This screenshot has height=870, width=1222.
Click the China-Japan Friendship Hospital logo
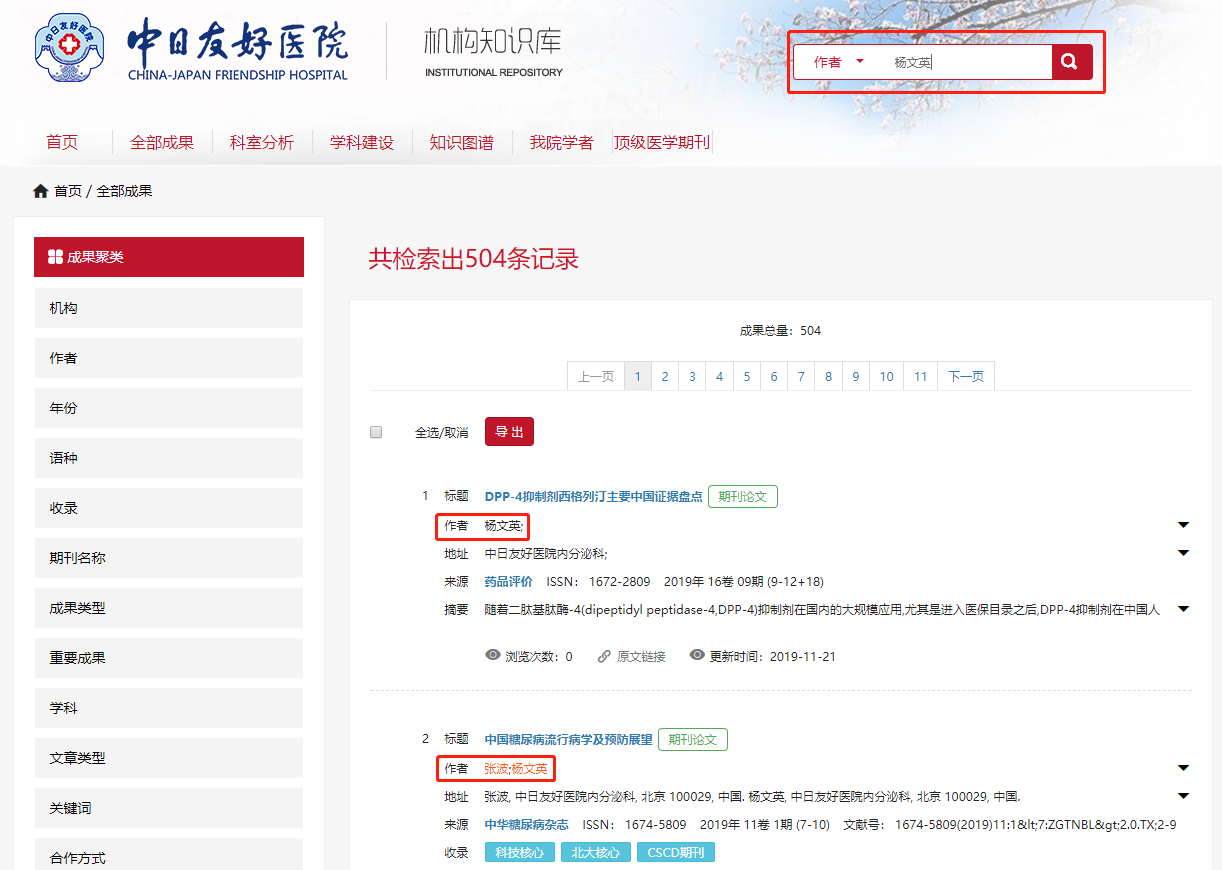[70, 48]
